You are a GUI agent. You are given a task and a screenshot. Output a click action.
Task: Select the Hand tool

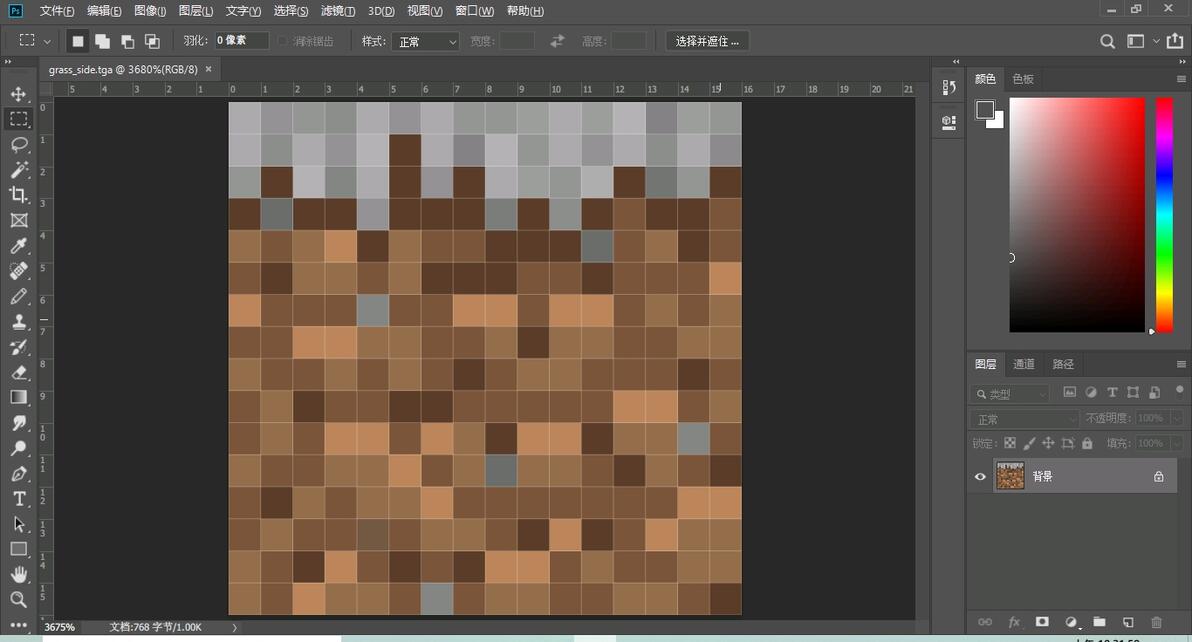18,574
